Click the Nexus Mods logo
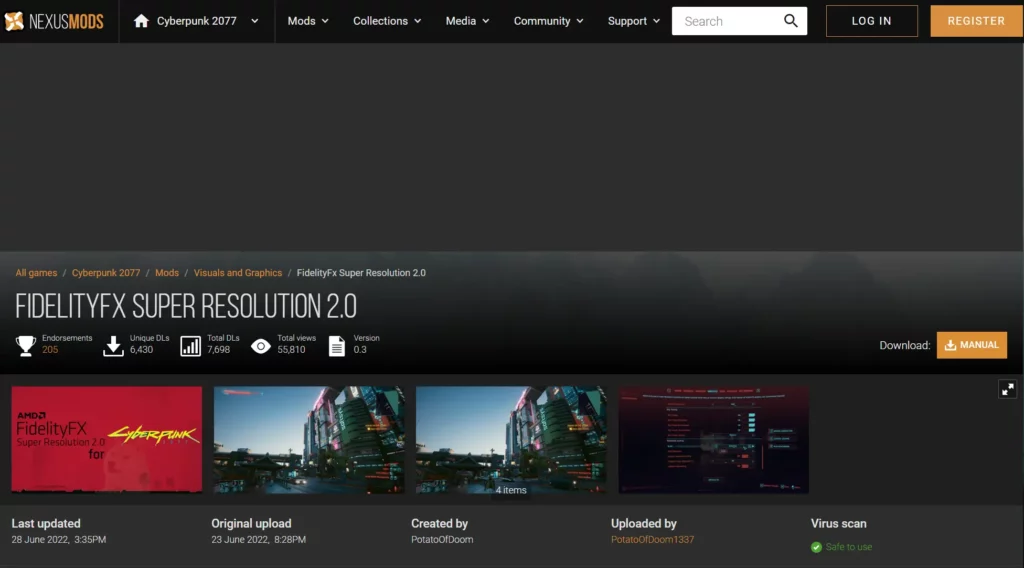Image resolution: width=1024 pixels, height=568 pixels. (54, 21)
